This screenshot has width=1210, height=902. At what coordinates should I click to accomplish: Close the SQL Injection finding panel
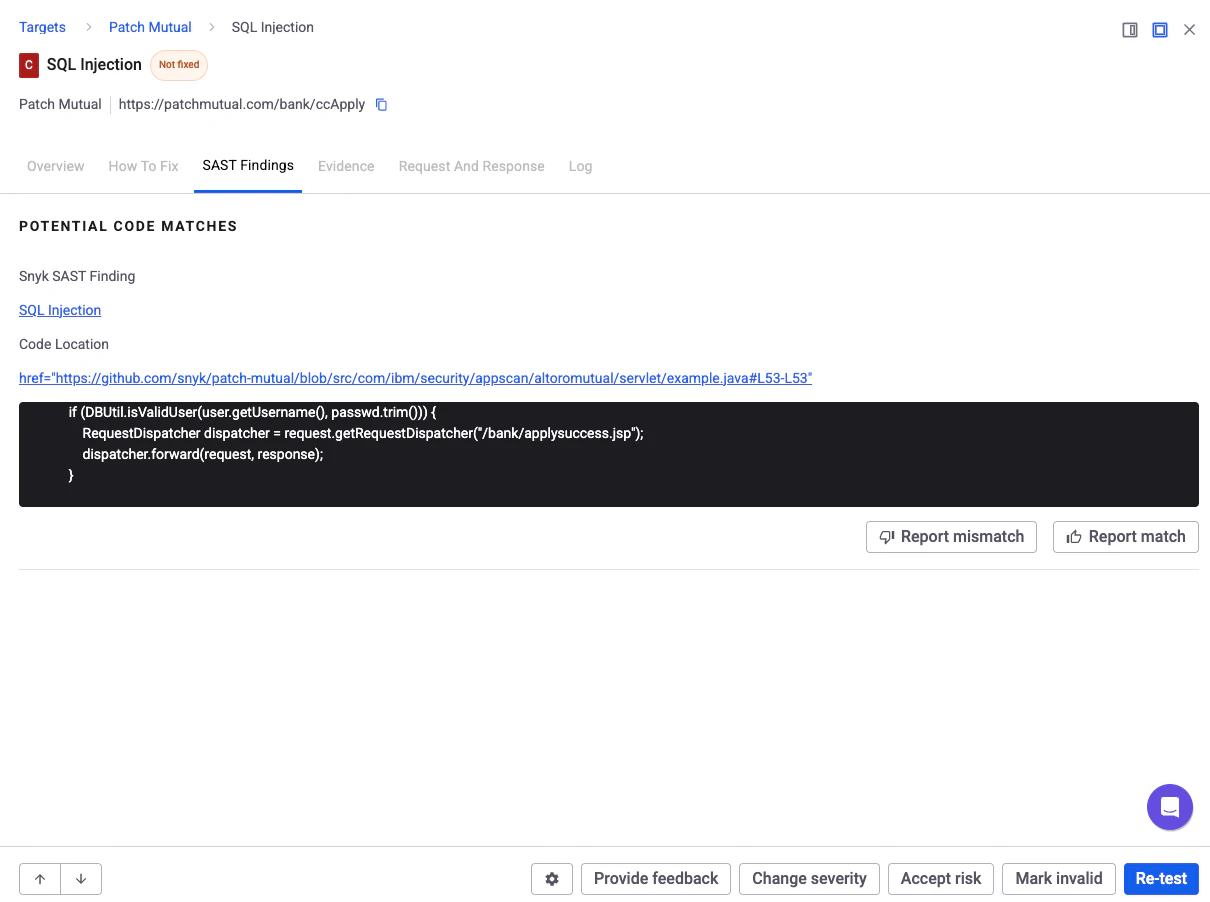click(x=1190, y=30)
